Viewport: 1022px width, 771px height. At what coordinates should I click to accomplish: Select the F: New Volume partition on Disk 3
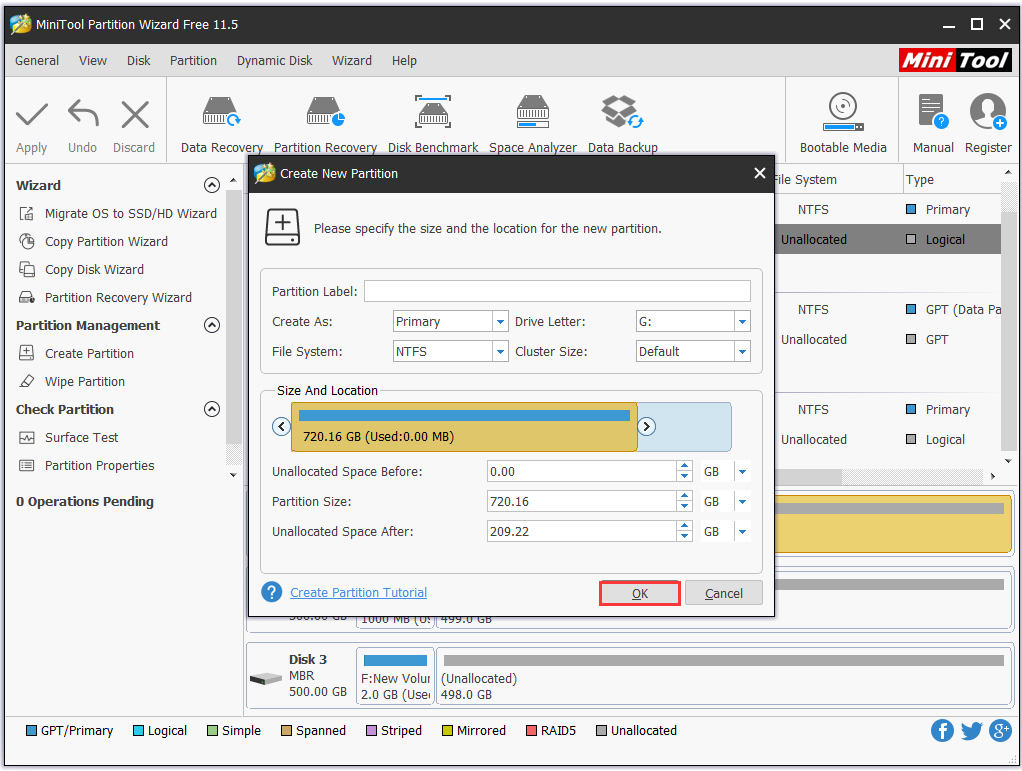[x=396, y=676]
